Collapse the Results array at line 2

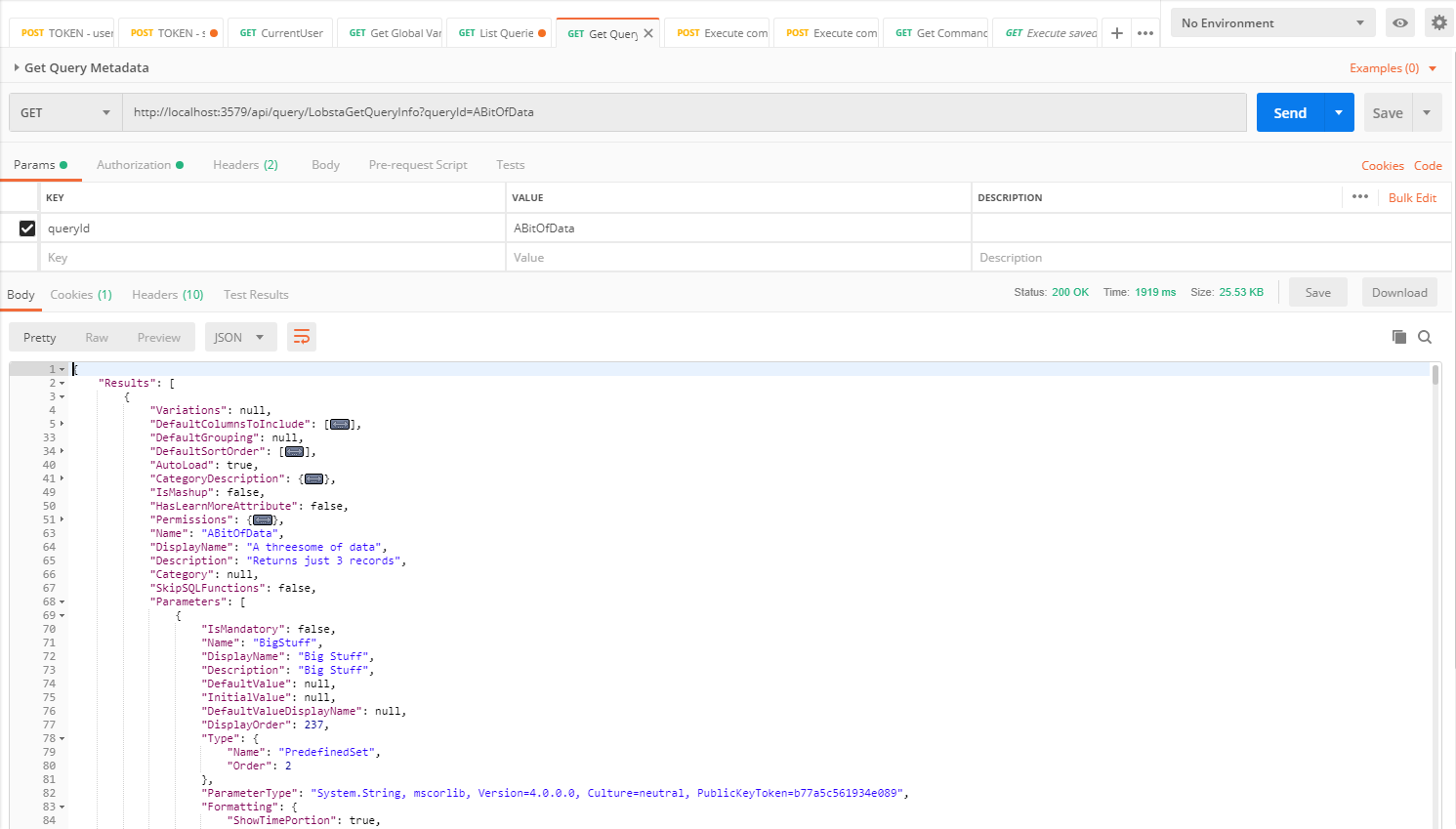[x=62, y=383]
